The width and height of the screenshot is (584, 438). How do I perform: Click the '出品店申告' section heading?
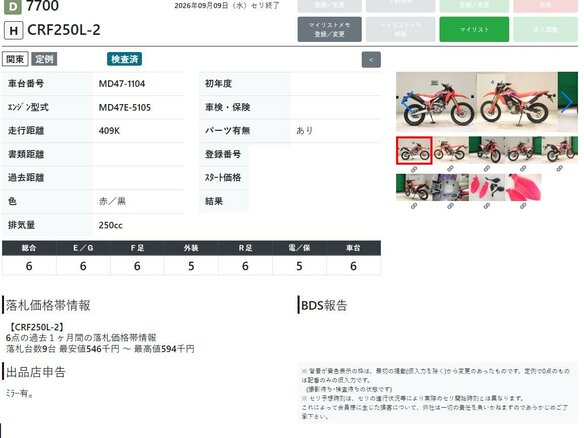pos(36,372)
